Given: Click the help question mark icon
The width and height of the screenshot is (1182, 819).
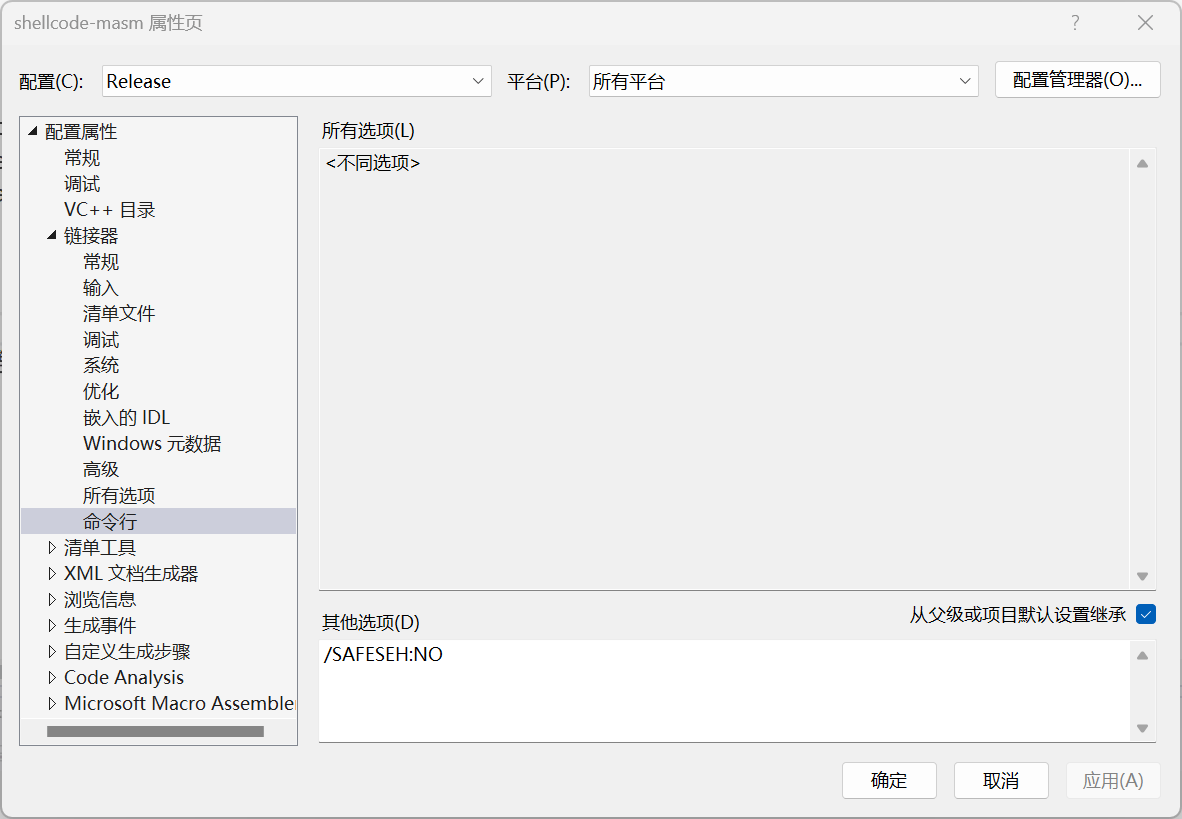Looking at the screenshot, I should click(1075, 23).
